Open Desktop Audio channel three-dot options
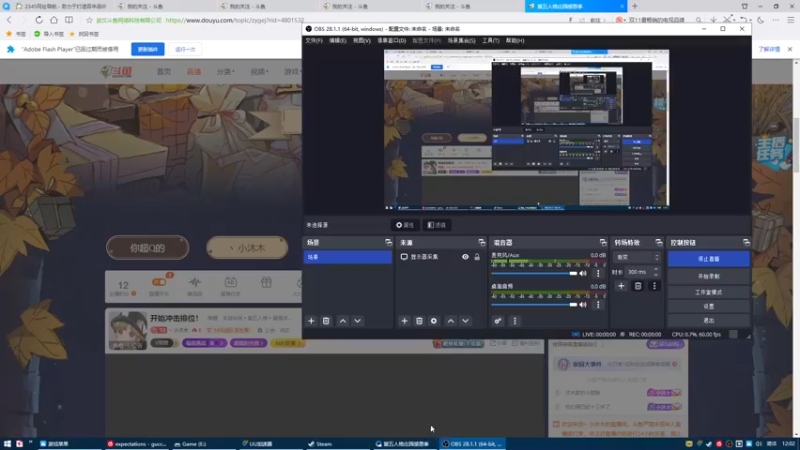This screenshot has height=450, width=800. point(598,305)
